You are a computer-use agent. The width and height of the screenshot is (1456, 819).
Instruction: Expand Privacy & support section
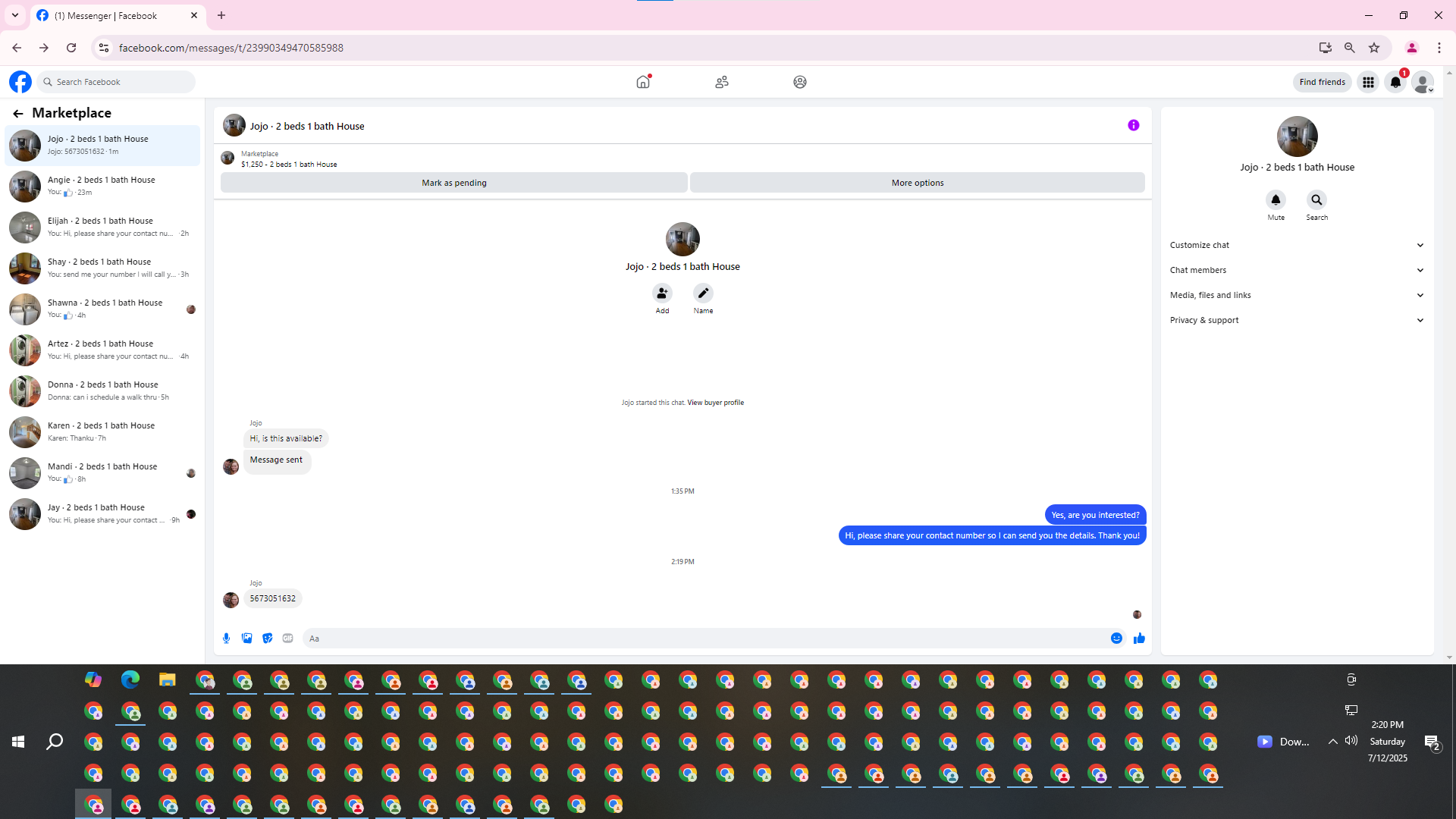[1296, 320]
